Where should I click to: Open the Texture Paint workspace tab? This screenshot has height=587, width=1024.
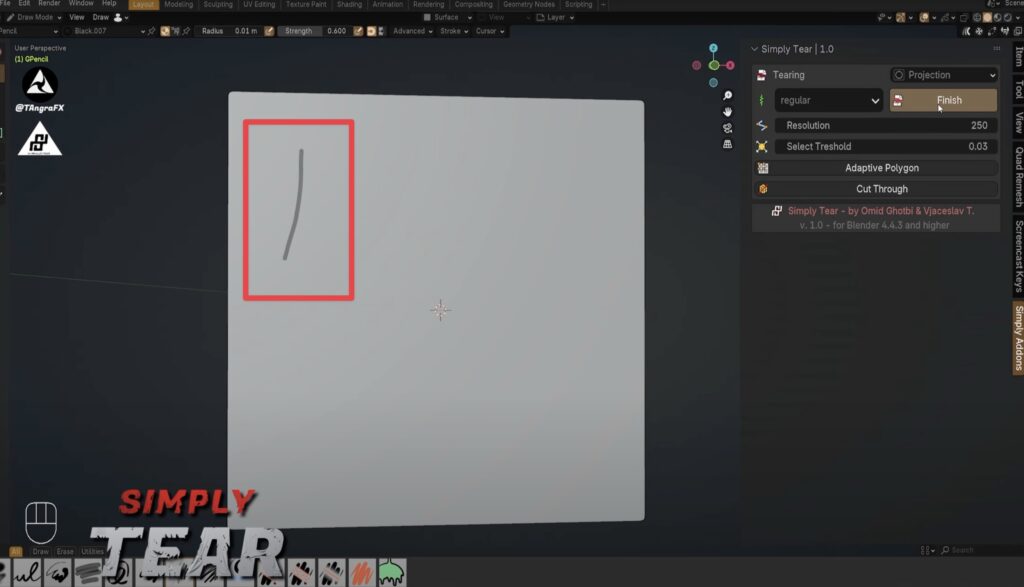coord(306,5)
